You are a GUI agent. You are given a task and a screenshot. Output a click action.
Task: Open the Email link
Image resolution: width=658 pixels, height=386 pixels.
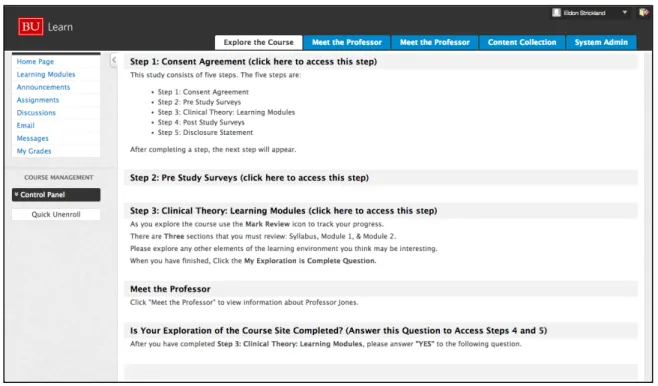click(x=26, y=125)
